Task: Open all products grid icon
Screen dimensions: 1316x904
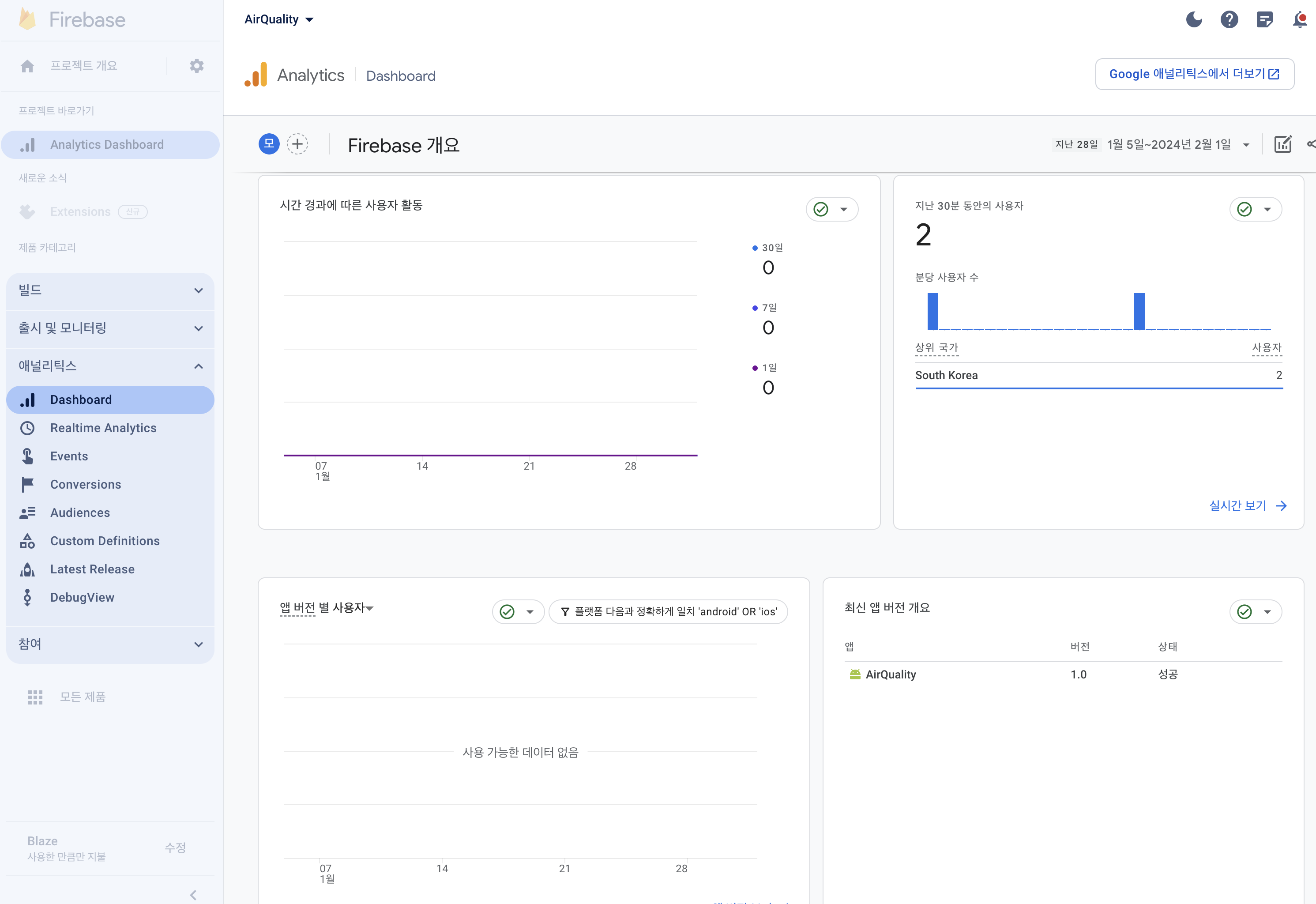Action: point(35,697)
